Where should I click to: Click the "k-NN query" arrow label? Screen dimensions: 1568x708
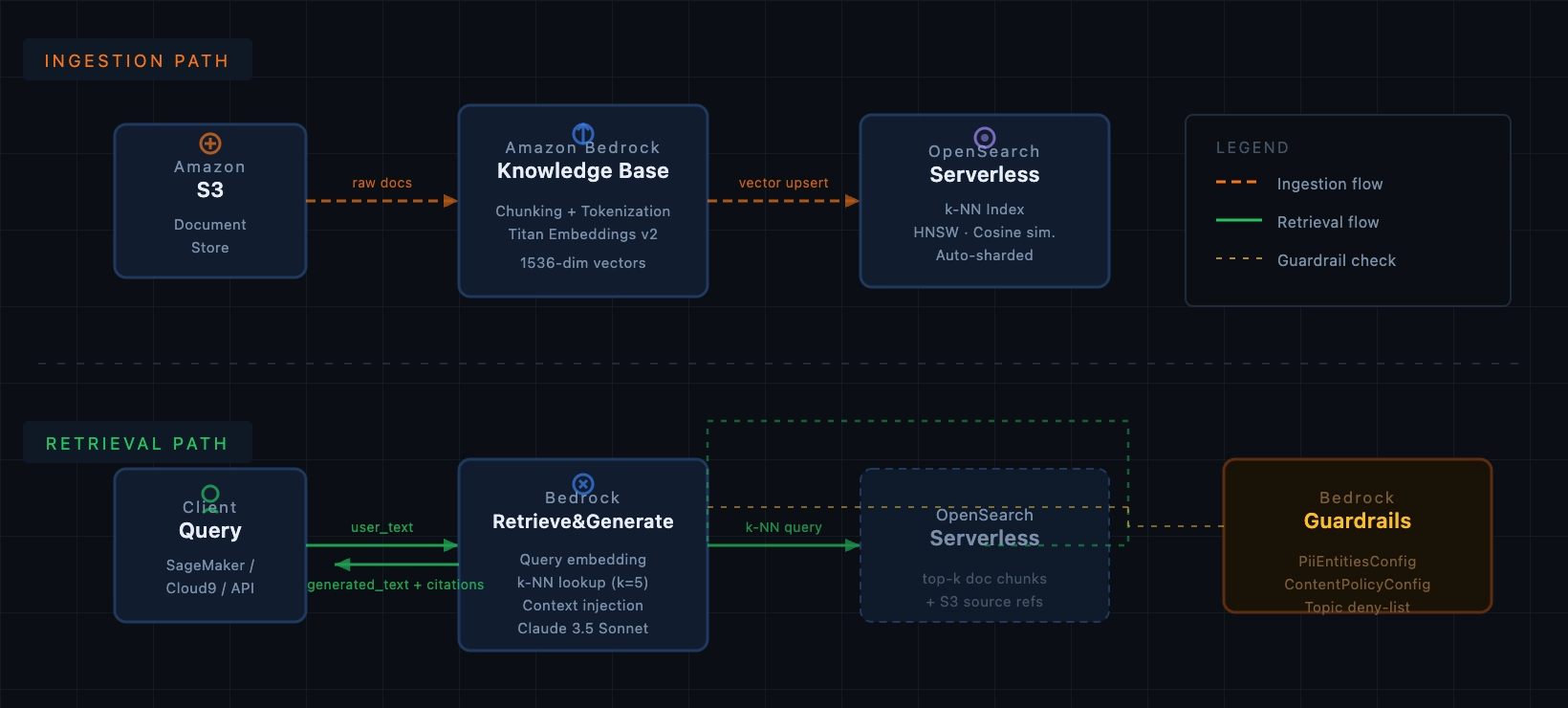point(784,527)
